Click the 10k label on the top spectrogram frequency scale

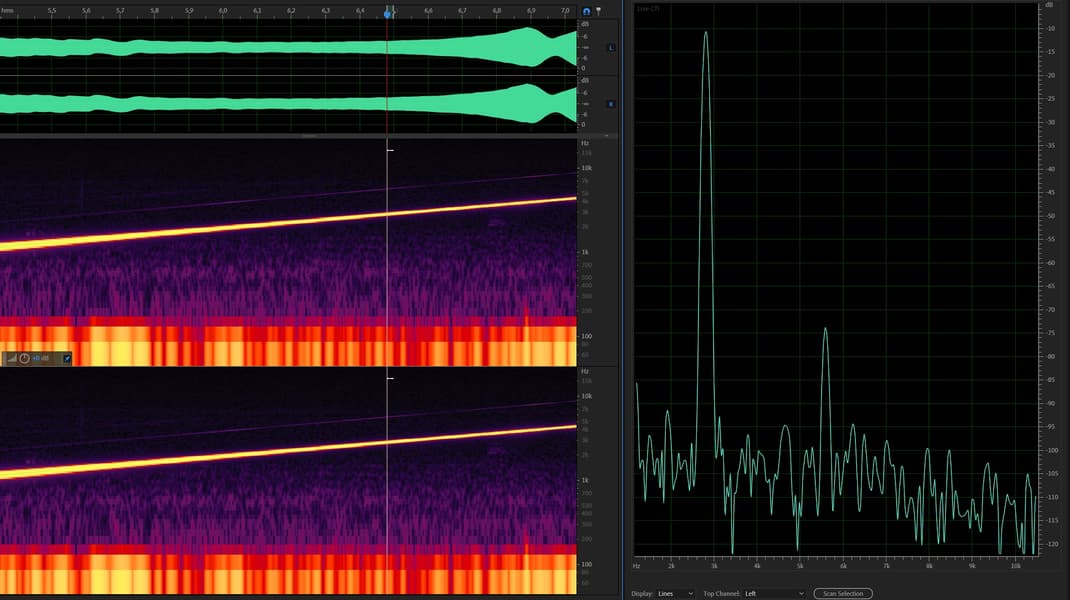coord(586,168)
